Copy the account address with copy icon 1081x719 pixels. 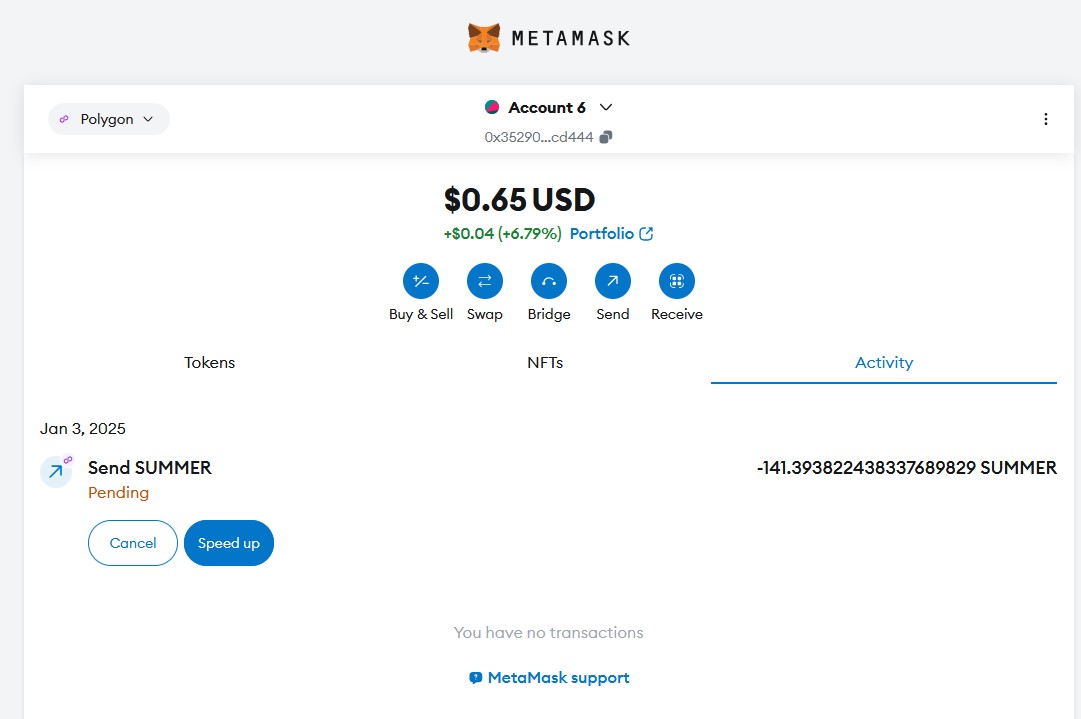coord(606,137)
